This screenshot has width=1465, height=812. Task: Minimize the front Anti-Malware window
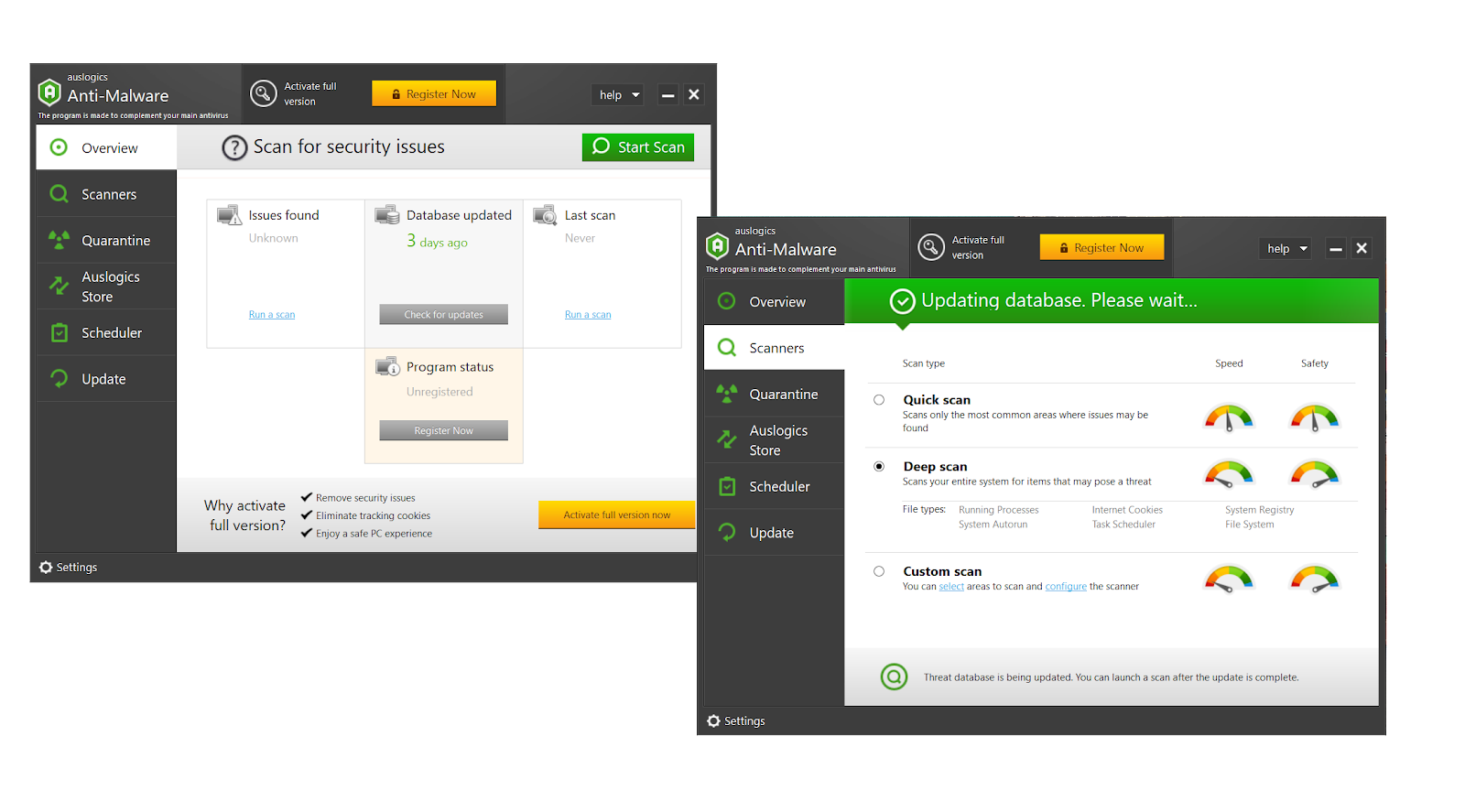pyautogui.click(x=1336, y=248)
